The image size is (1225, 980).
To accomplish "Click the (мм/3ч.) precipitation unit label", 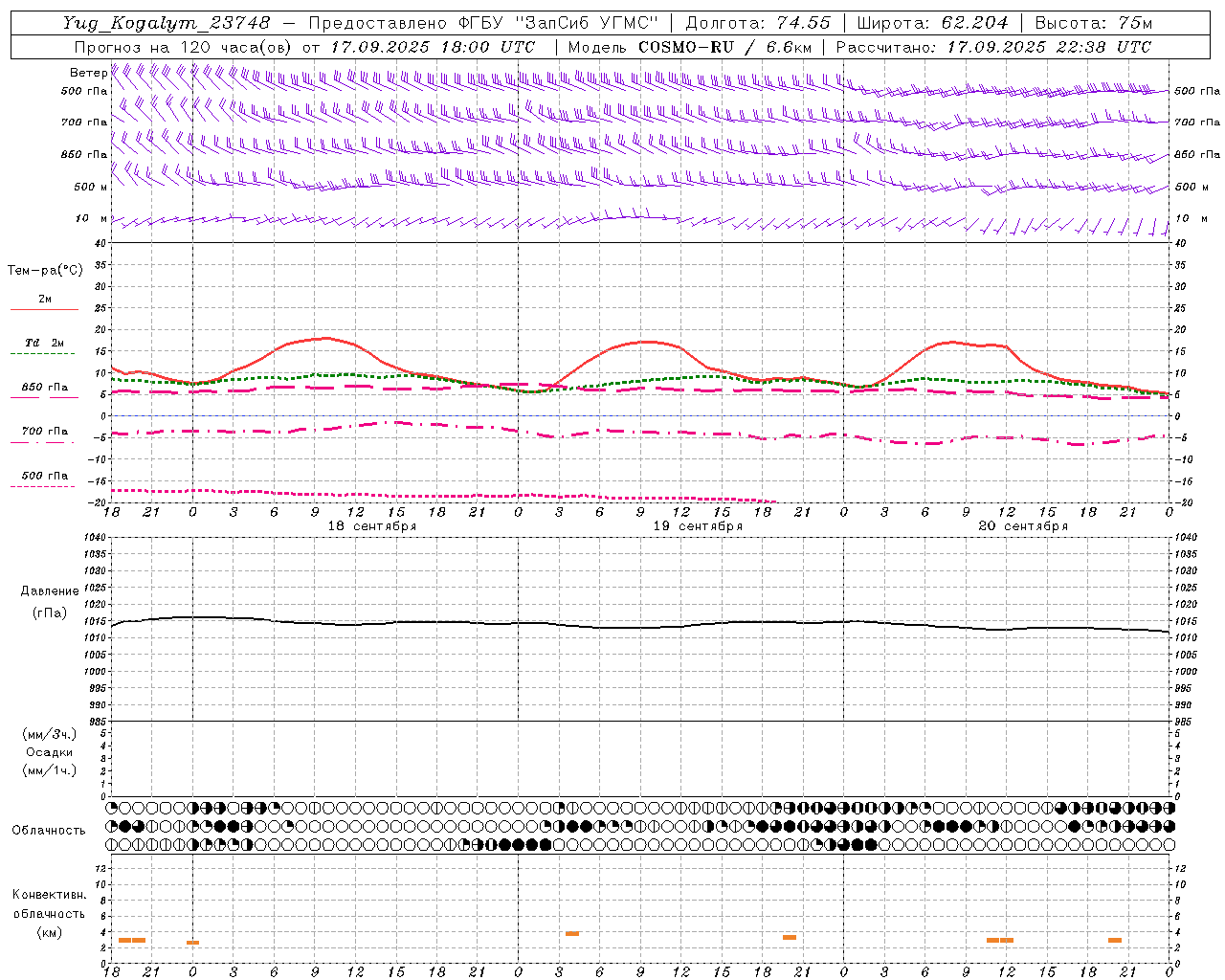I will coord(50,734).
